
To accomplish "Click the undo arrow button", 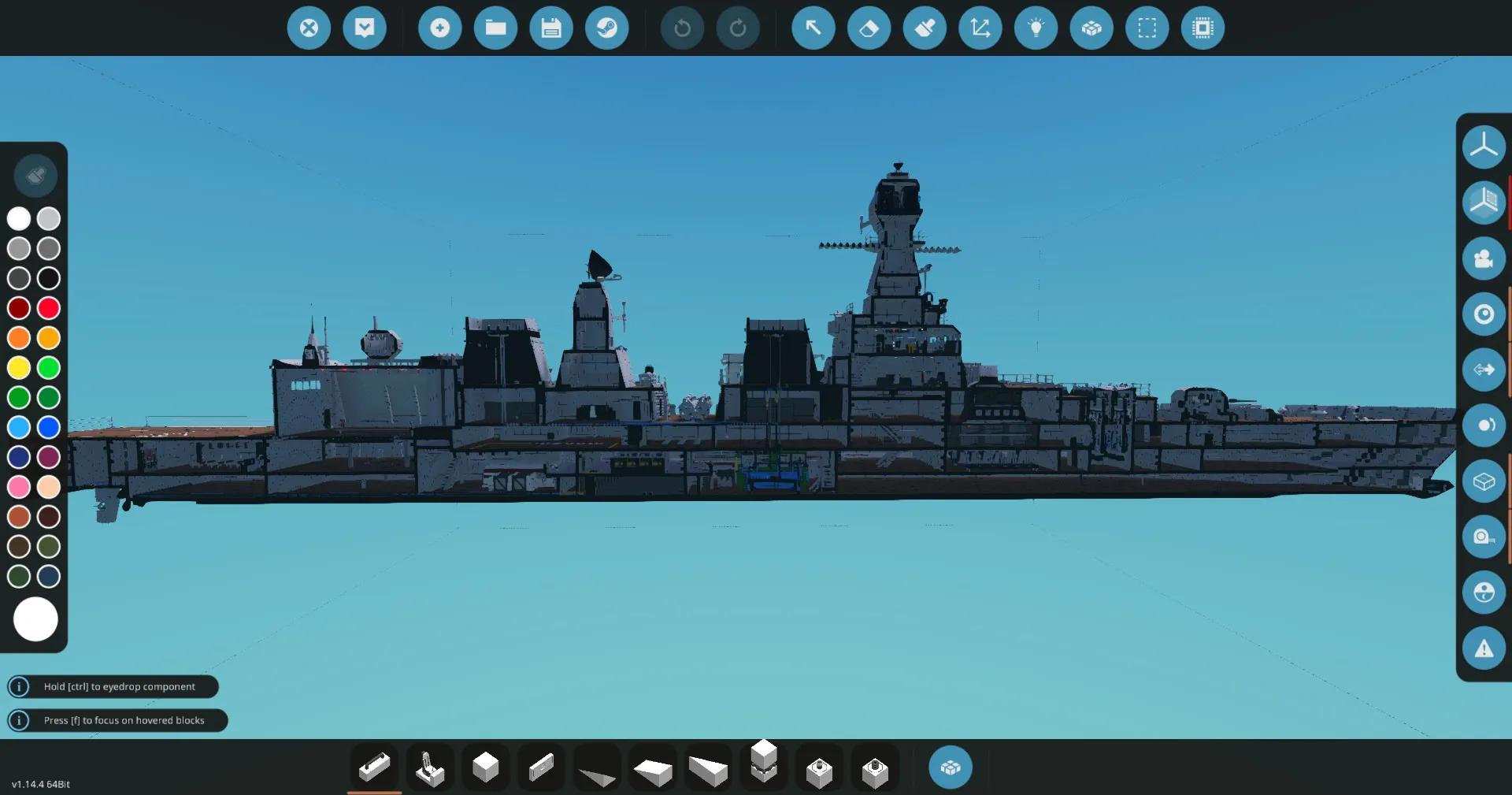I will tap(682, 28).
